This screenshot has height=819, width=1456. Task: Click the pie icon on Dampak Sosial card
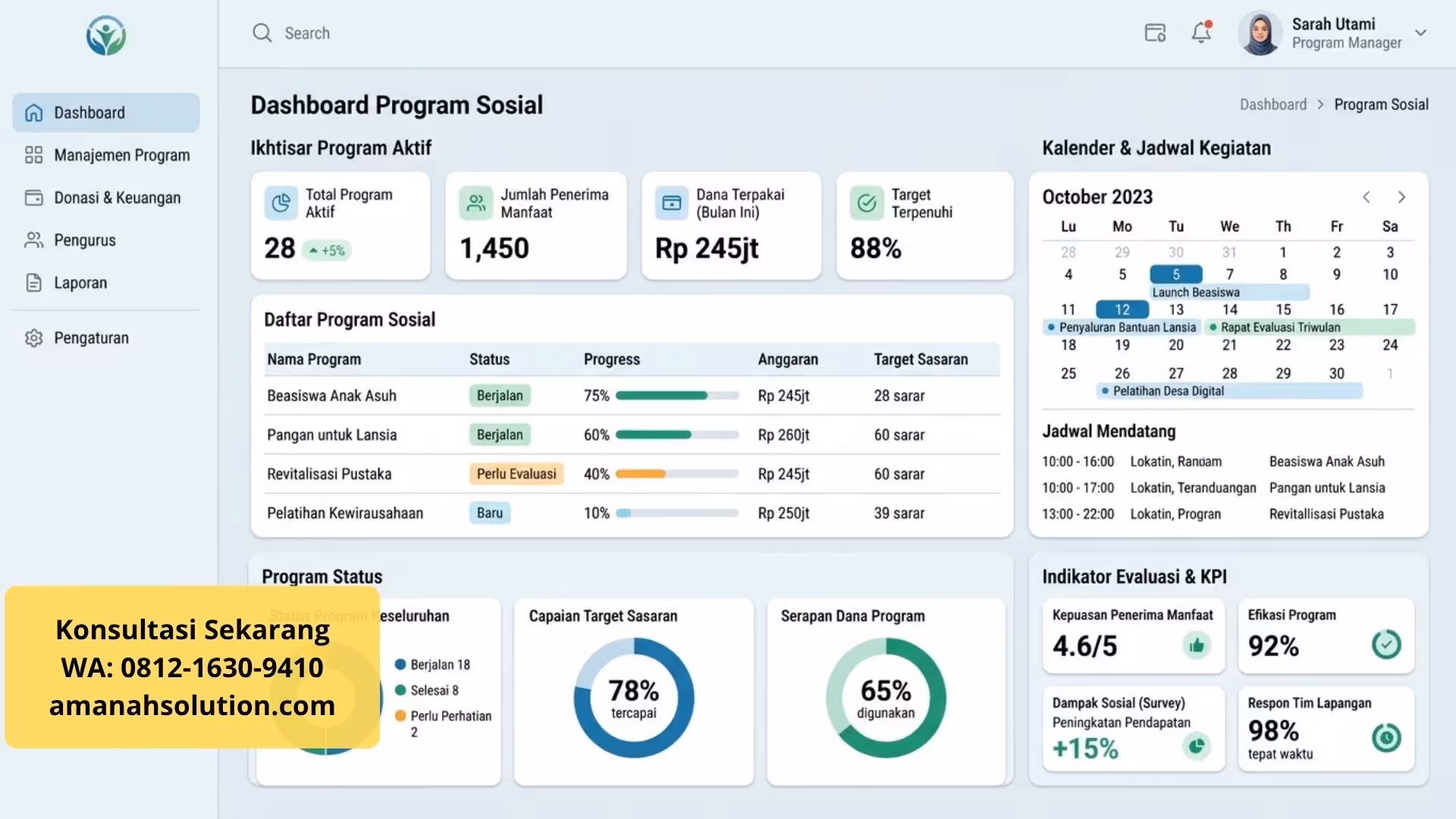[x=1197, y=746]
